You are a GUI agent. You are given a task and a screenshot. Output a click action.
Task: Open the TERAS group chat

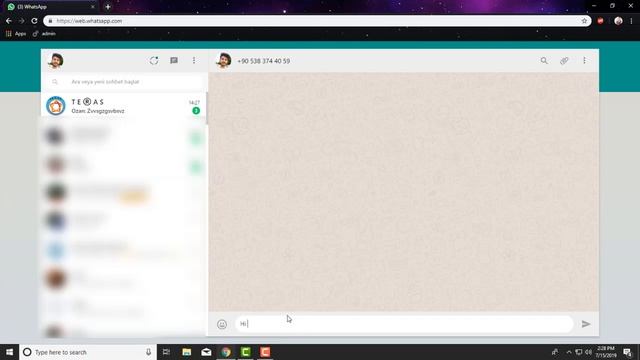tap(124, 106)
